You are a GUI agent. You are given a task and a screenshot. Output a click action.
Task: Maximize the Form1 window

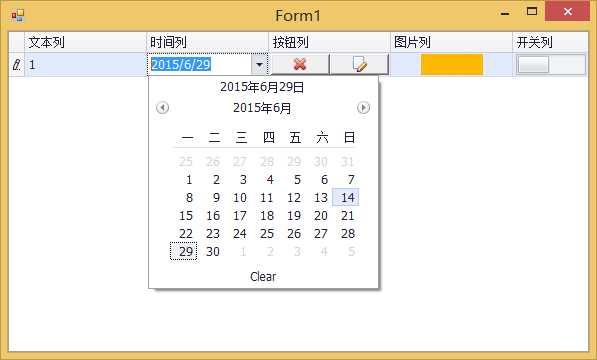click(x=532, y=11)
